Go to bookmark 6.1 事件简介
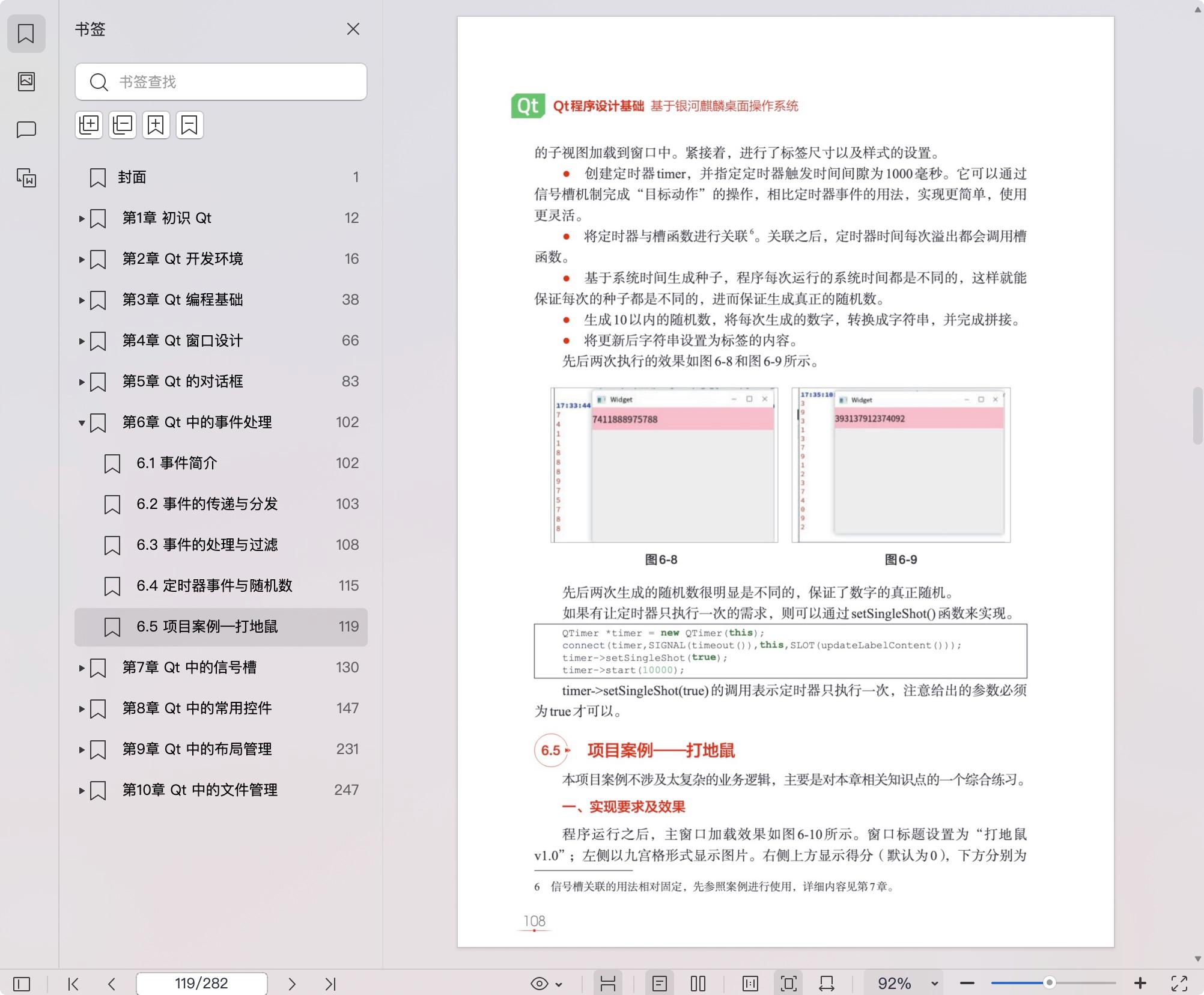Image resolution: width=1204 pixels, height=995 pixels. 221,463
